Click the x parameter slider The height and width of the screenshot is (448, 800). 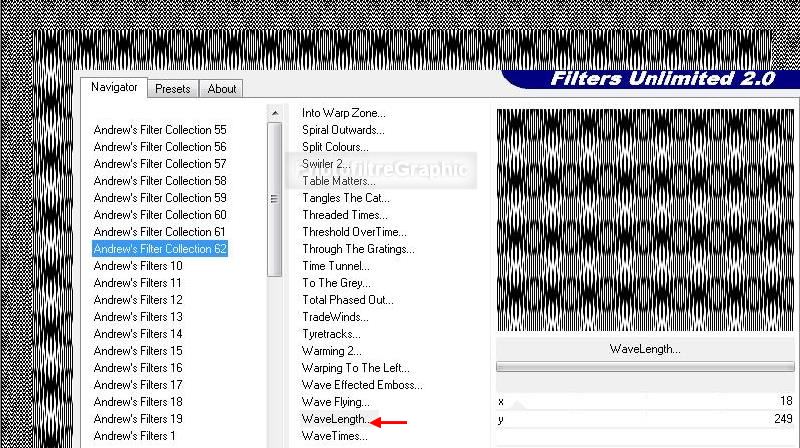click(630, 402)
